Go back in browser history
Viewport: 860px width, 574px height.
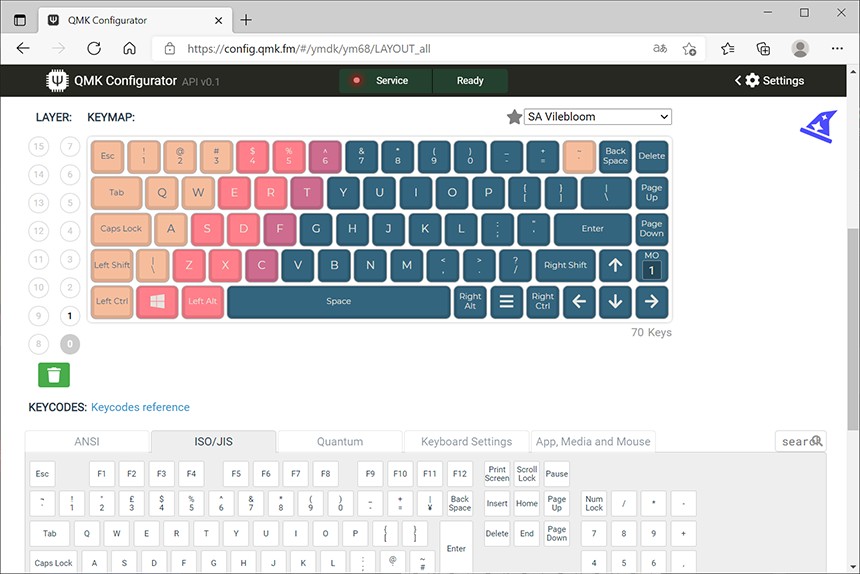point(23,48)
